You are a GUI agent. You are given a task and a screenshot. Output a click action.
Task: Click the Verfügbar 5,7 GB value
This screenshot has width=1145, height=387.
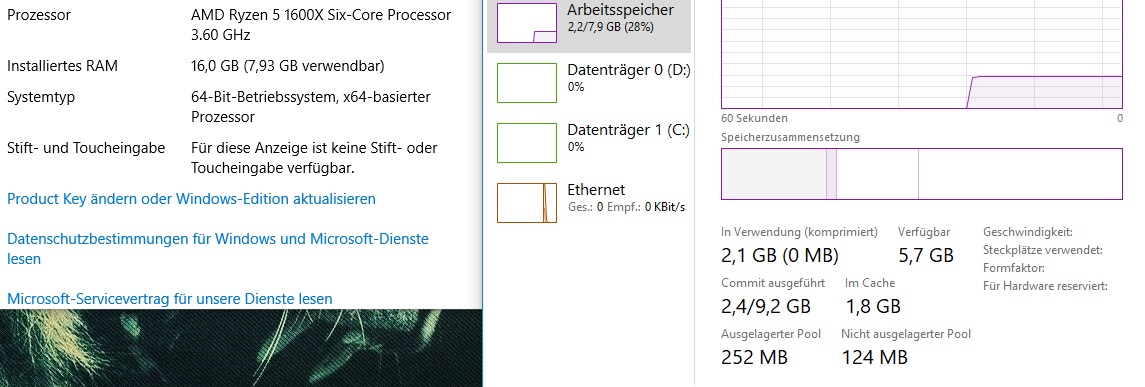(x=926, y=256)
